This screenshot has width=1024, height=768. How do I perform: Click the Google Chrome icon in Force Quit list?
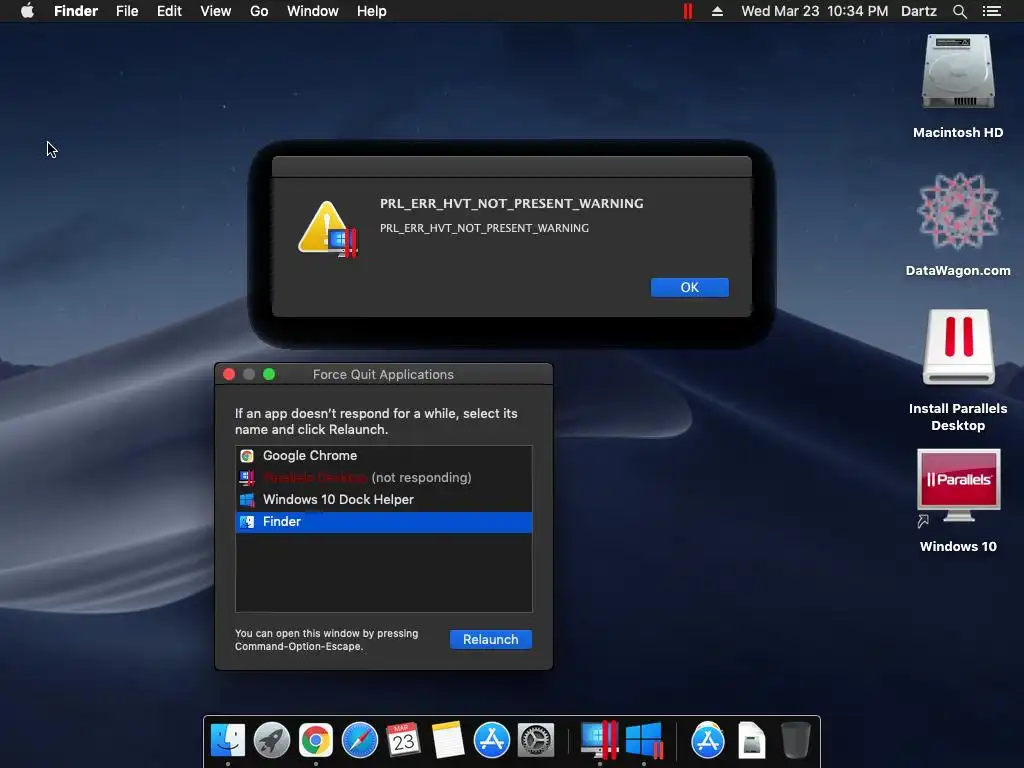(x=247, y=456)
